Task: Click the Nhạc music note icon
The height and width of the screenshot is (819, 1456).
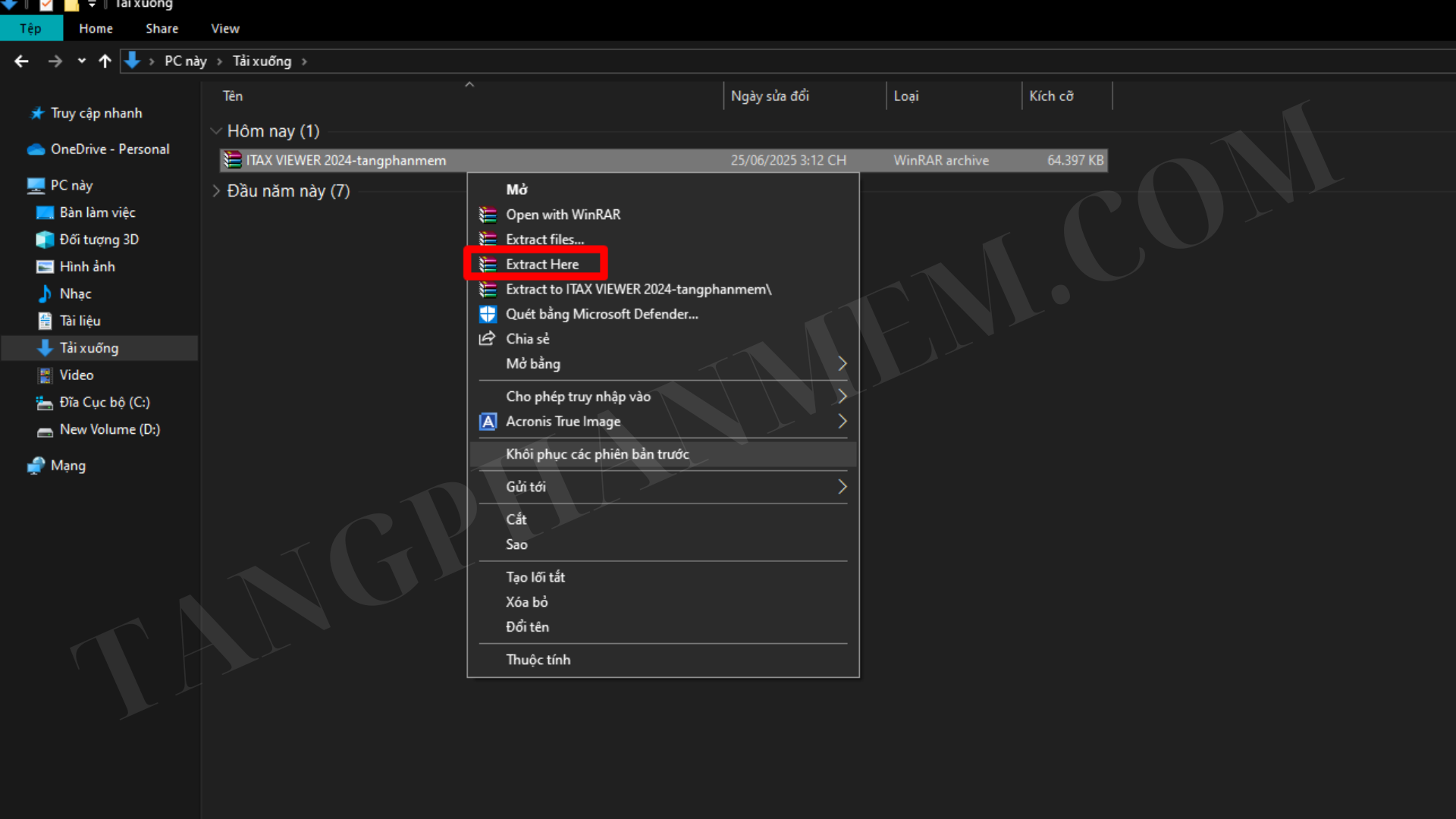Action: click(45, 293)
